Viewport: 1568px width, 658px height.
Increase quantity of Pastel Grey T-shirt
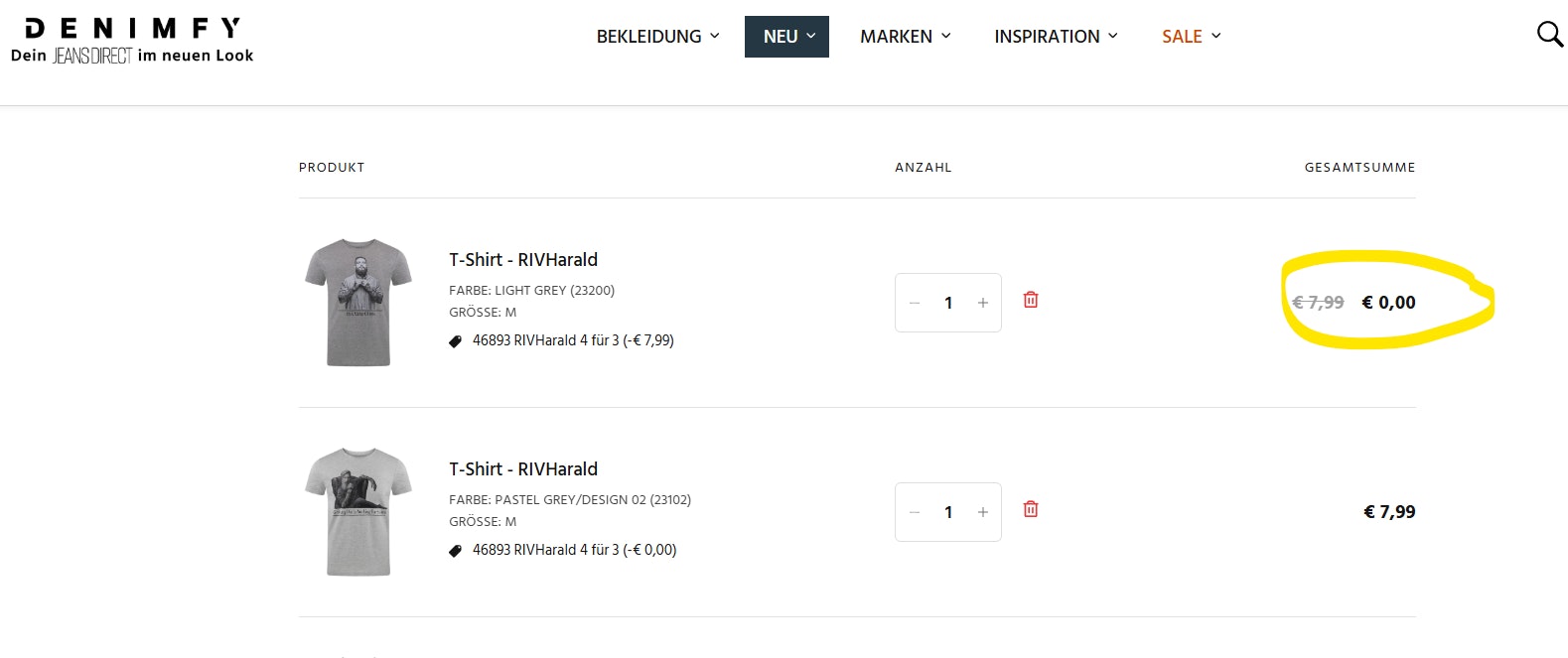pos(983,512)
